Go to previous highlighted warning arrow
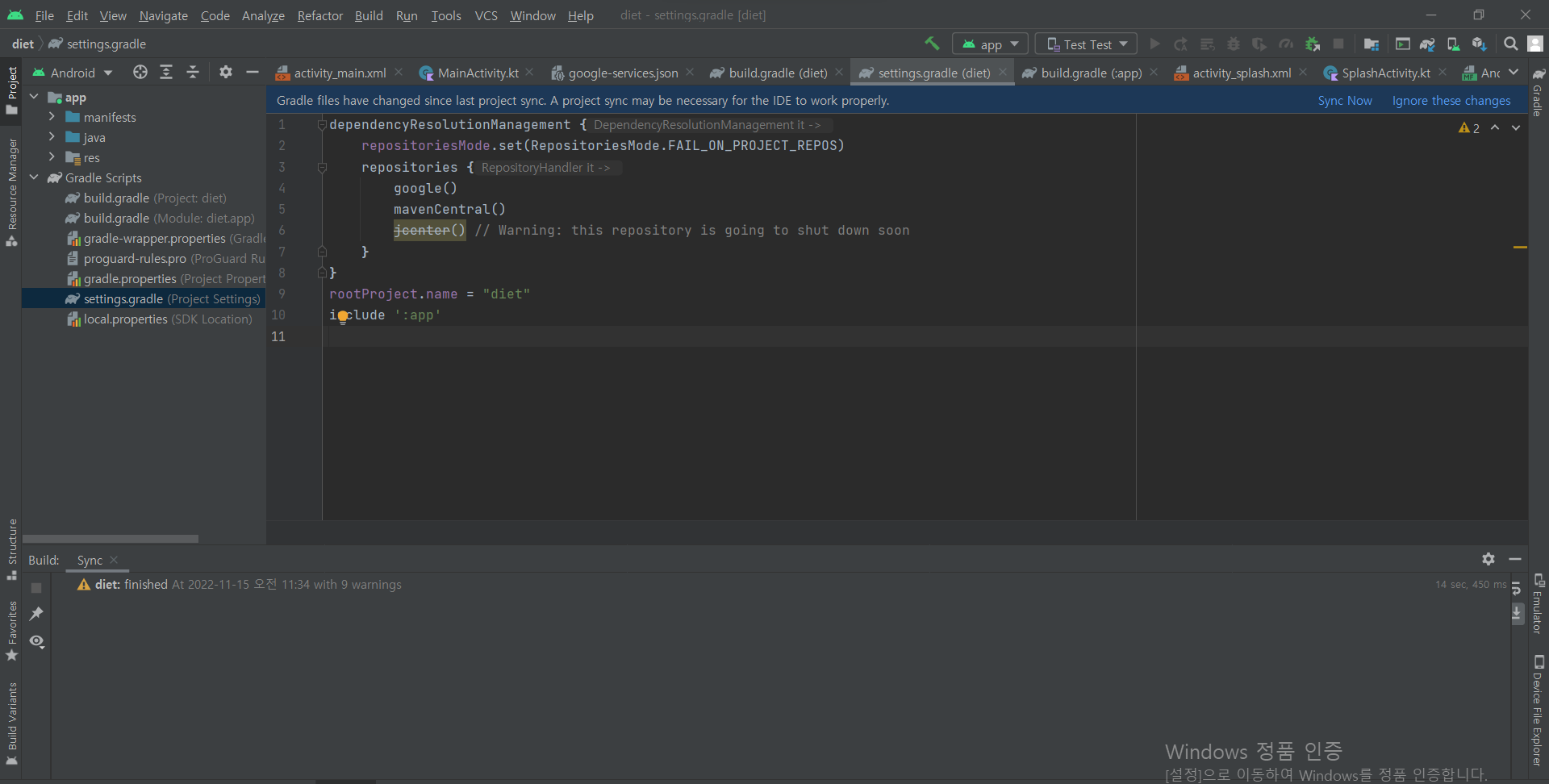Image resolution: width=1549 pixels, height=784 pixels. [x=1495, y=127]
